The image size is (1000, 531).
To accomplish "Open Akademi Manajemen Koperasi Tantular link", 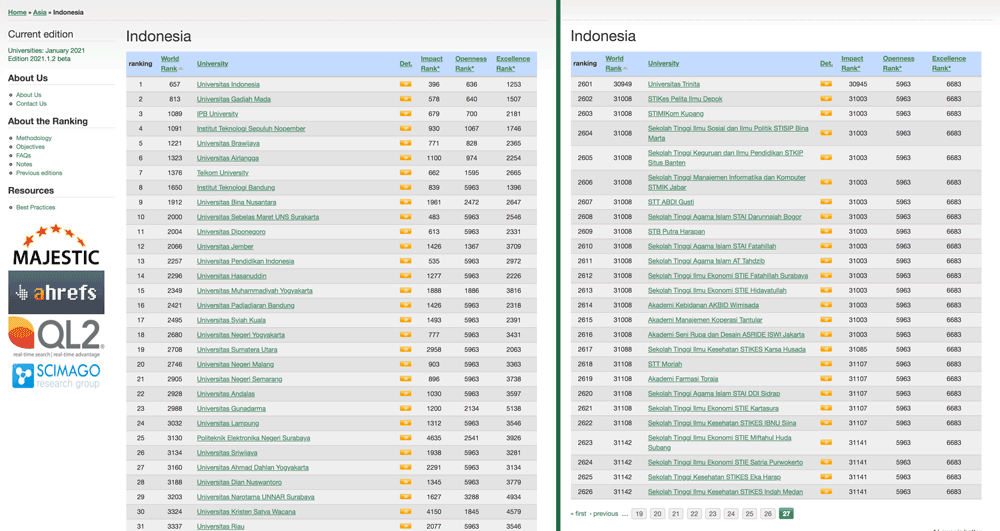I will (705, 320).
